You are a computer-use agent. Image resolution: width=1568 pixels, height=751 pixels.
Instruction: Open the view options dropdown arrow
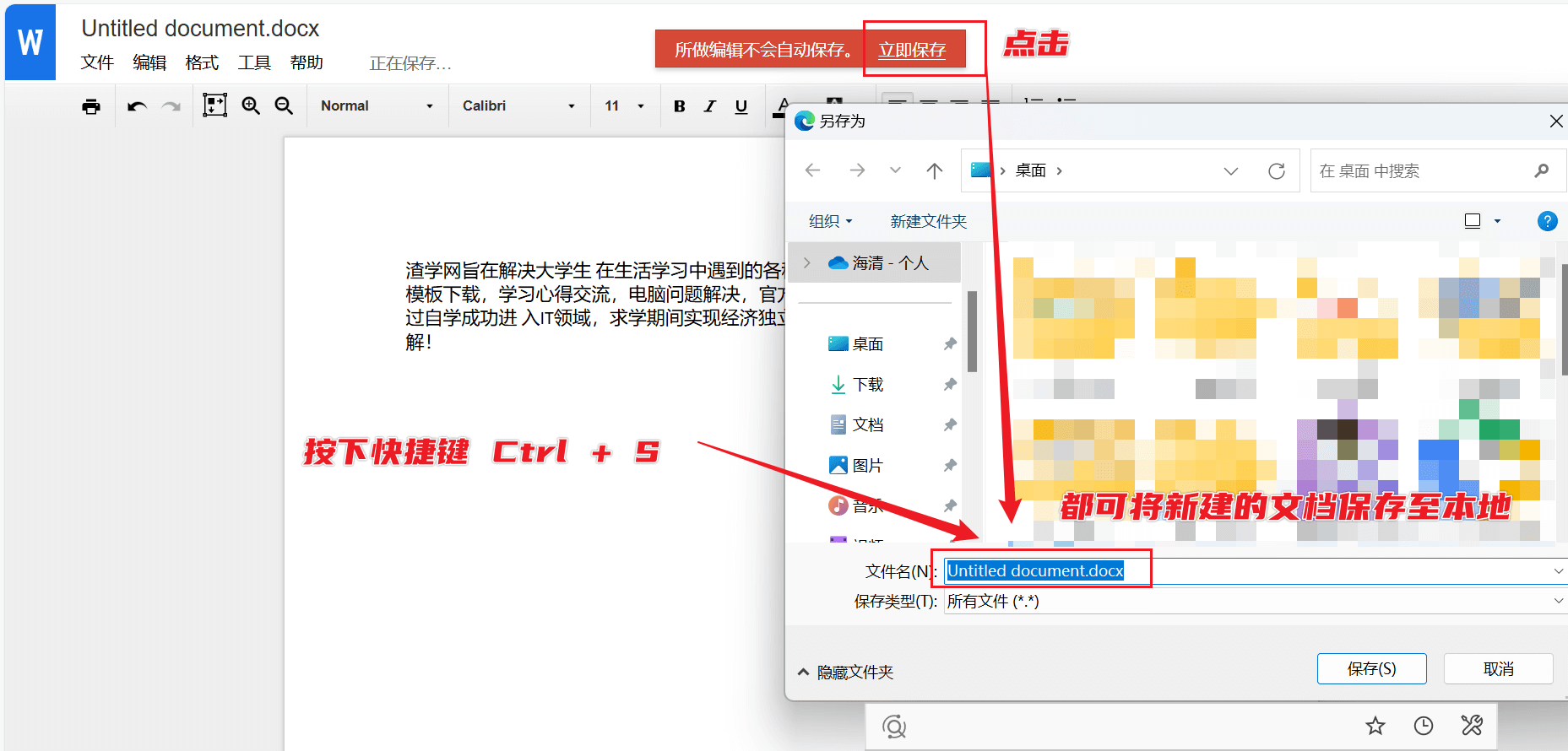(1498, 221)
